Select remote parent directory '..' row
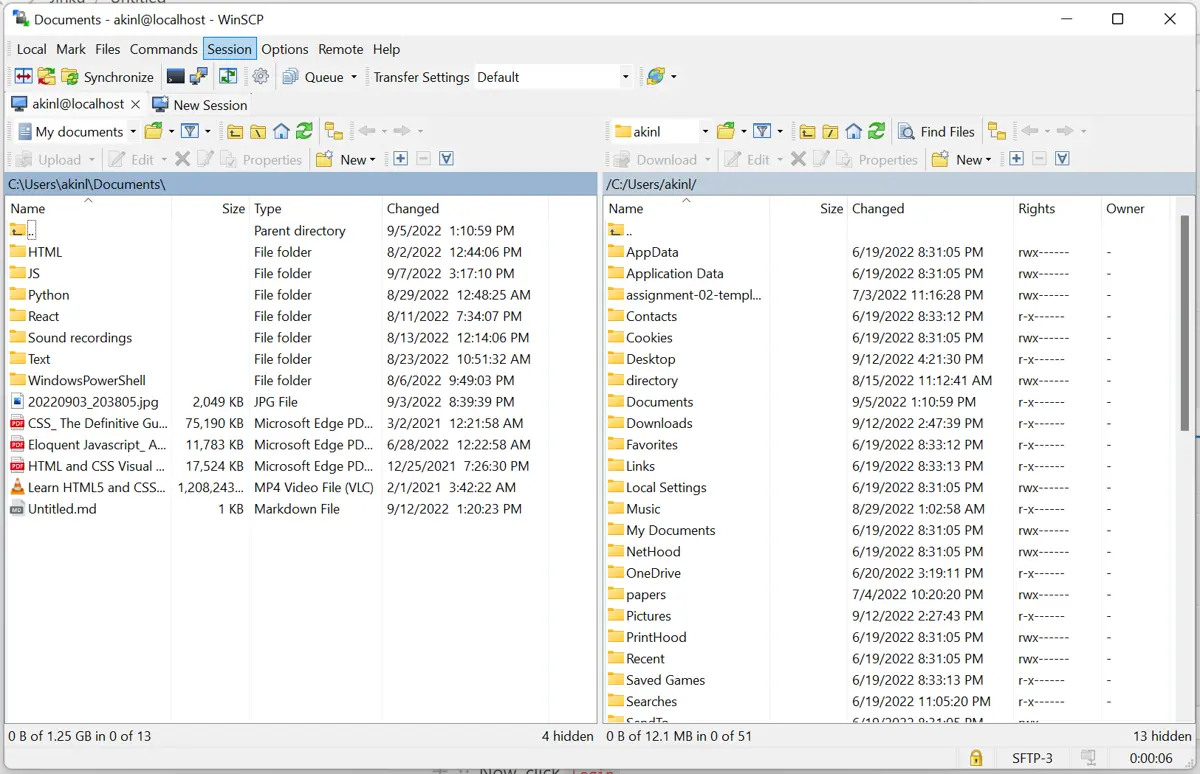 (620, 231)
